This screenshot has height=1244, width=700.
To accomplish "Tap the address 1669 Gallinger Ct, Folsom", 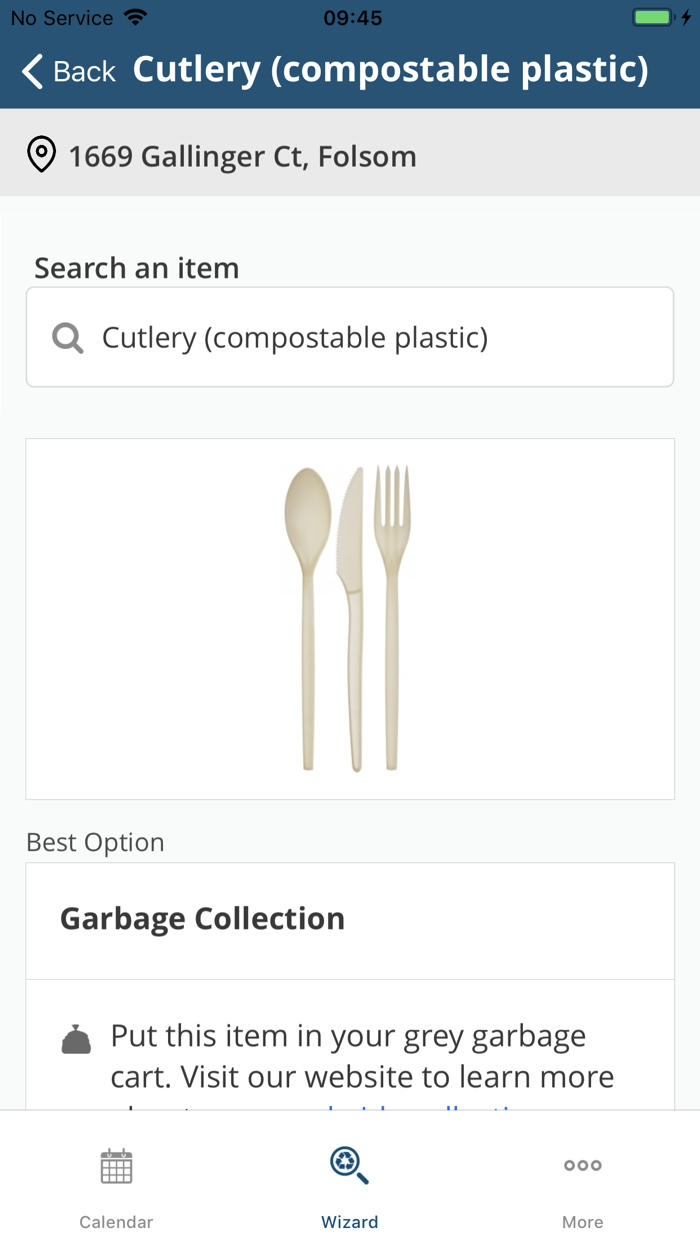I will [x=242, y=155].
